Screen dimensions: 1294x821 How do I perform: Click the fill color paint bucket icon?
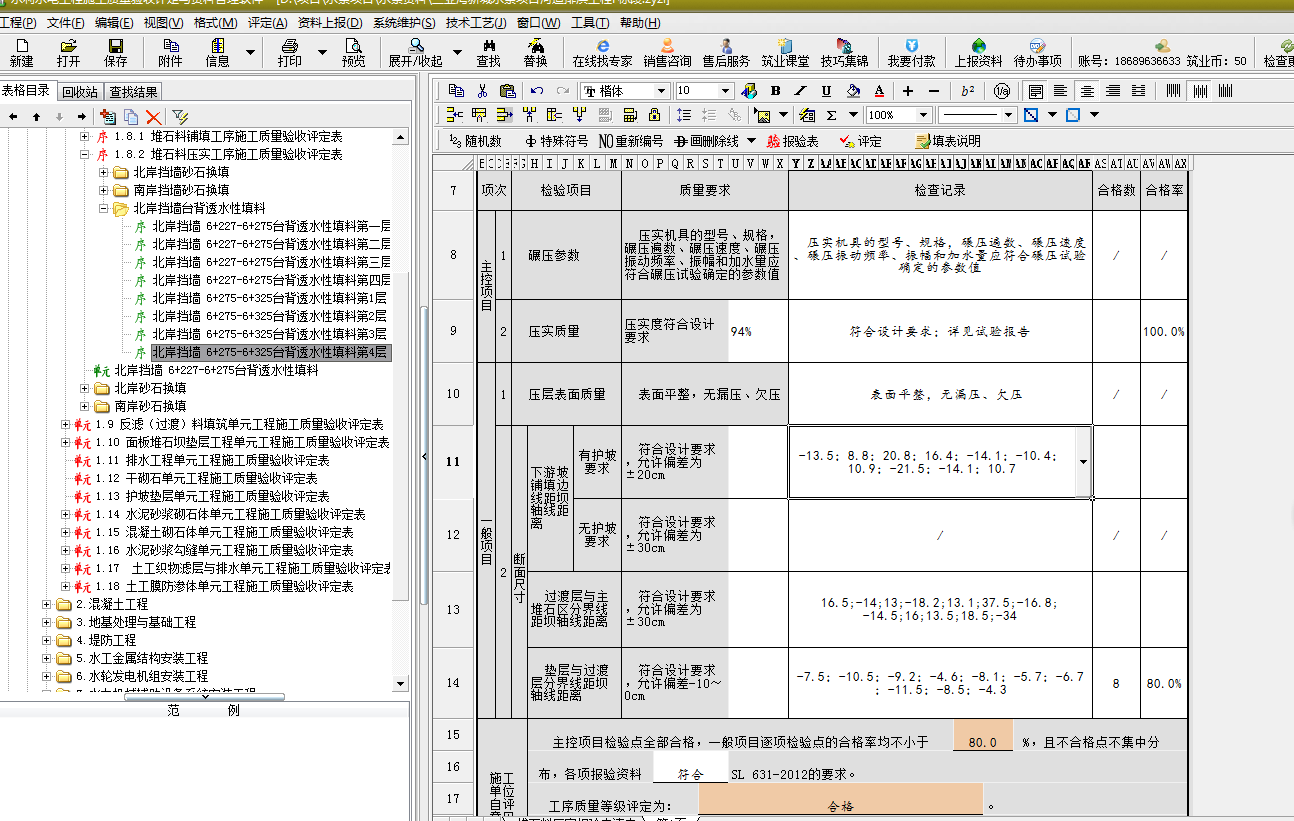(853, 91)
